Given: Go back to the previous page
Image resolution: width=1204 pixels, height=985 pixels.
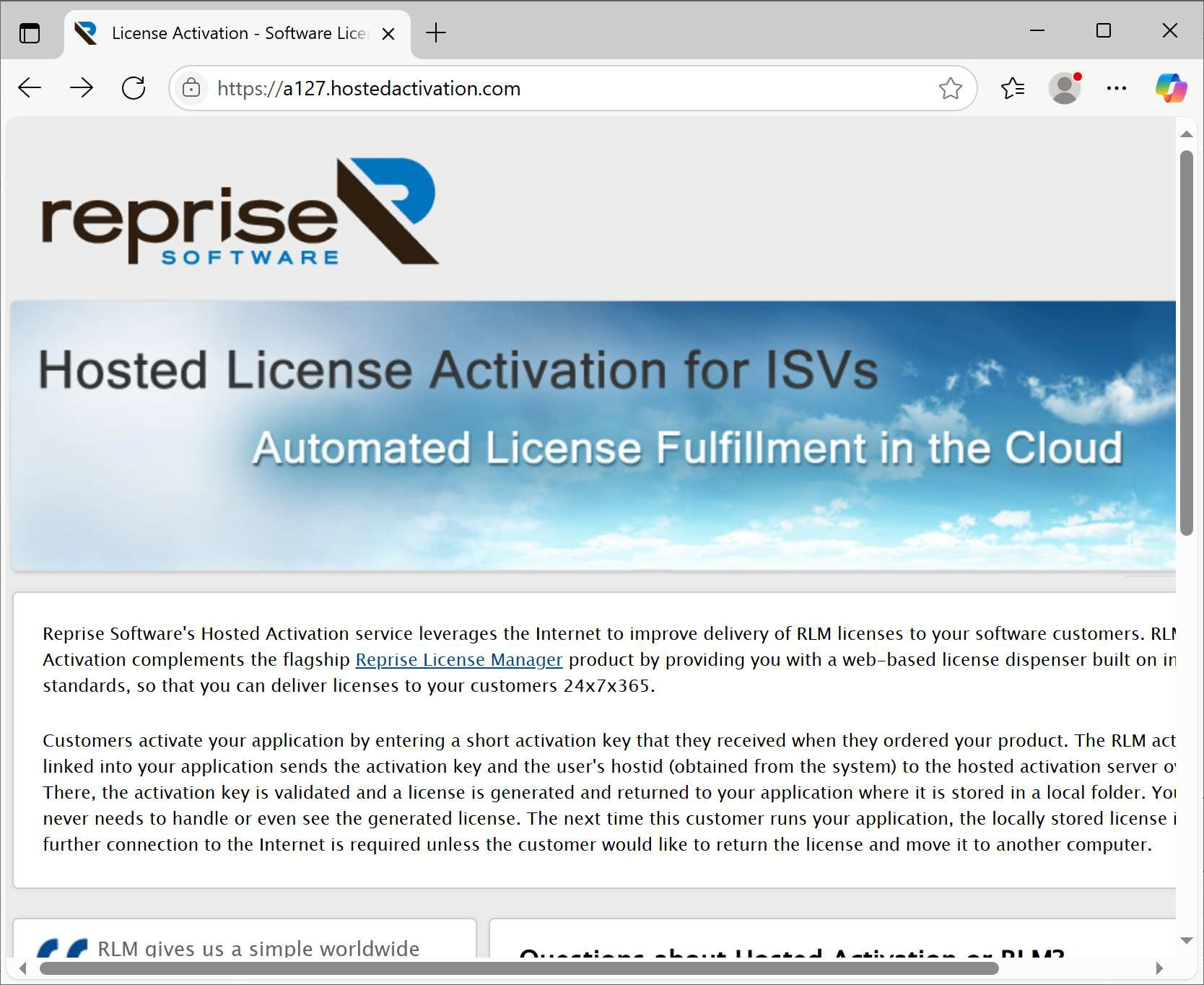Looking at the screenshot, I should [30, 88].
